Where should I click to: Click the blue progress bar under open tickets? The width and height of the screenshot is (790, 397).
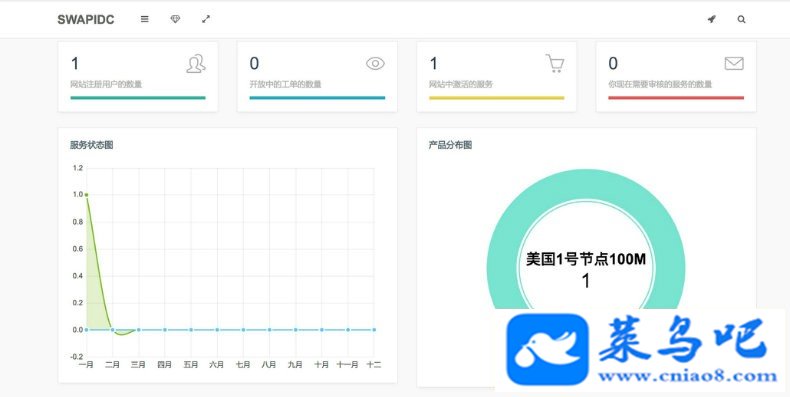click(317, 98)
